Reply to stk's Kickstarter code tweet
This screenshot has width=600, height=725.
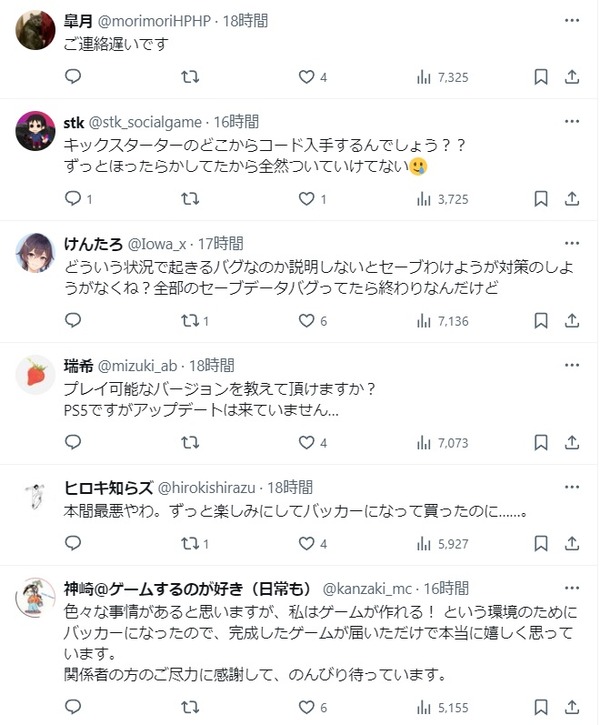coord(78,199)
